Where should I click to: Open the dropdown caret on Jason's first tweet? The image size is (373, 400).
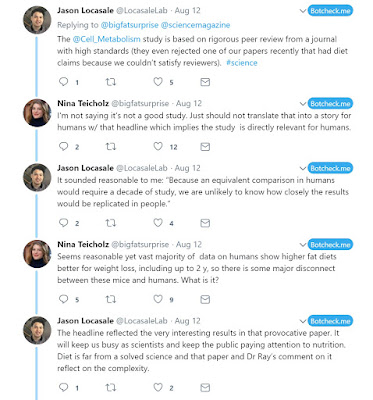pyautogui.click(x=303, y=11)
